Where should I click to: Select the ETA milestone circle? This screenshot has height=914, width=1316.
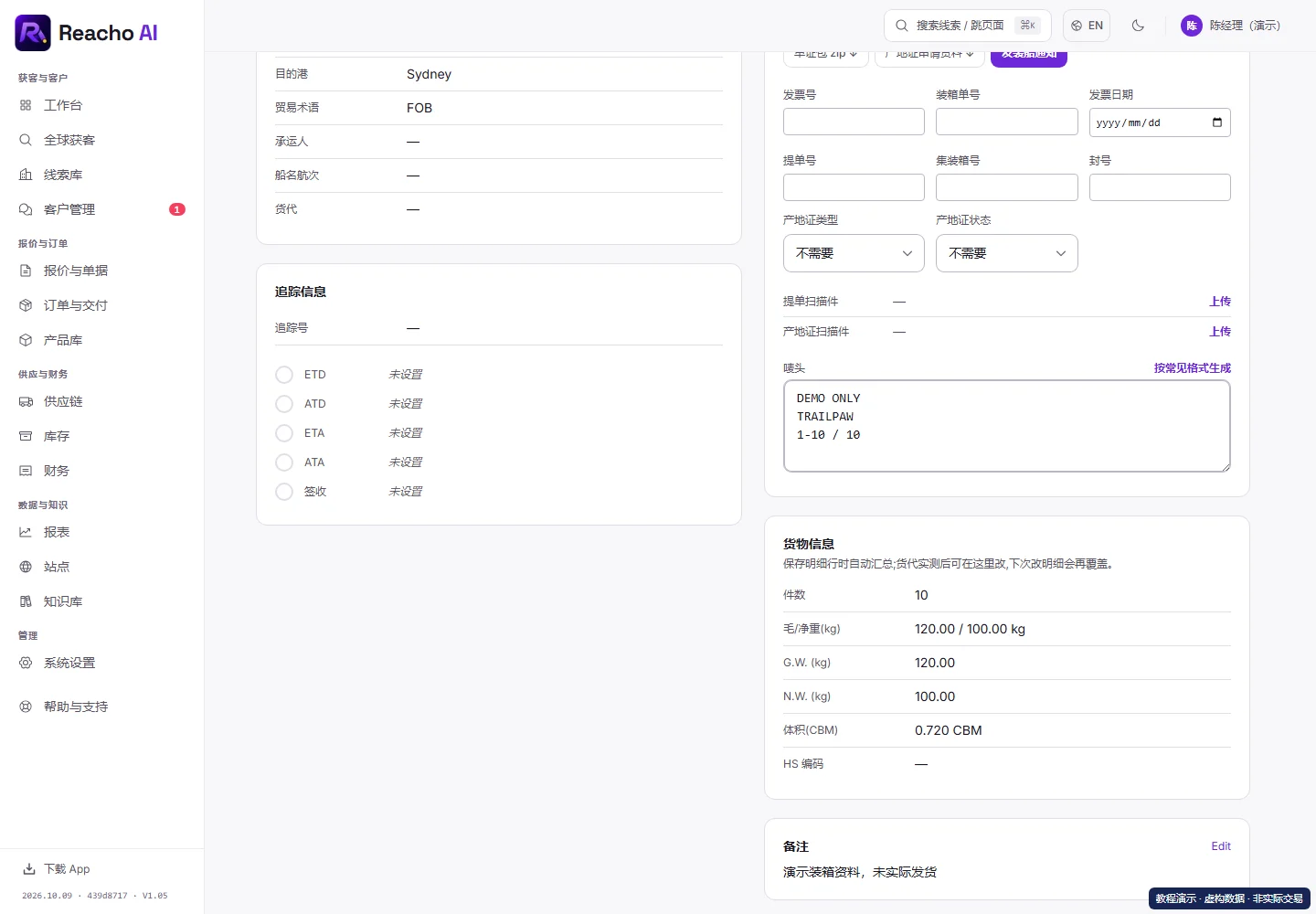[284, 433]
